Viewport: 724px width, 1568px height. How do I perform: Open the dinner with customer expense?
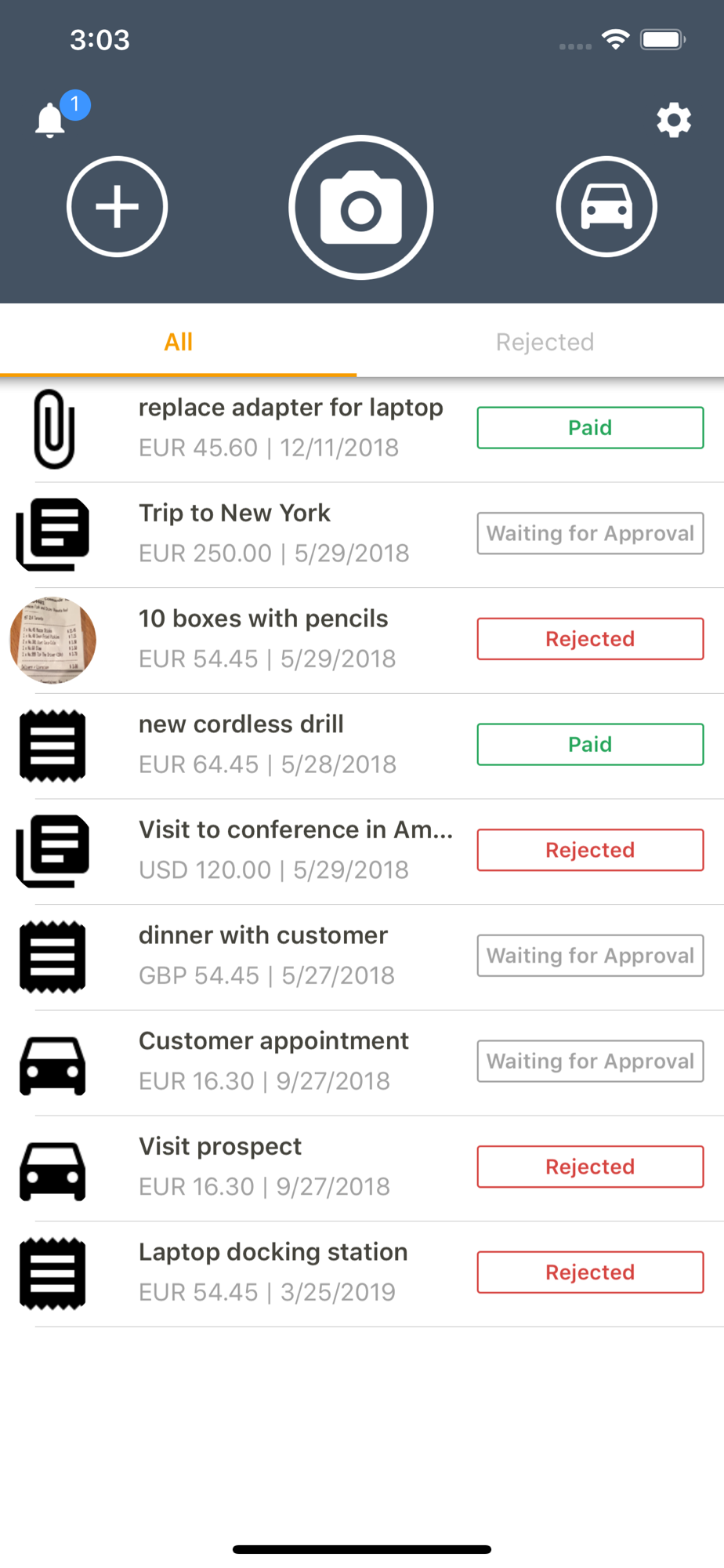click(x=263, y=955)
